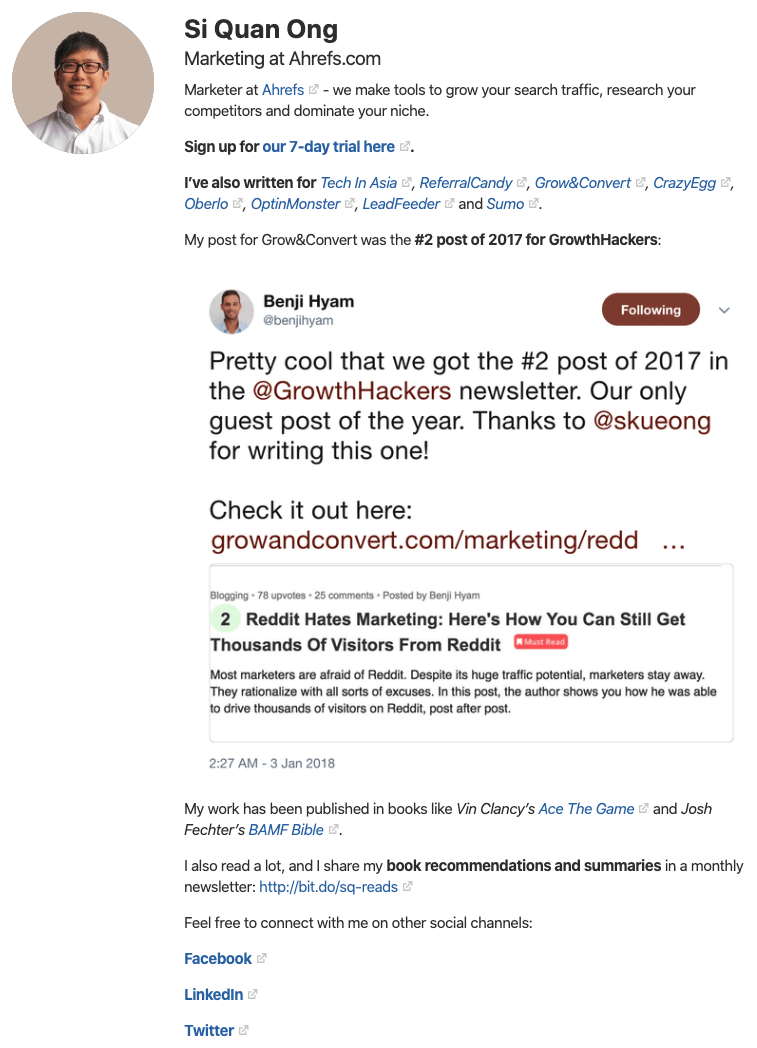757x1048 pixels.
Task: Click external link icon after BAMF Bible
Action: 334,830
